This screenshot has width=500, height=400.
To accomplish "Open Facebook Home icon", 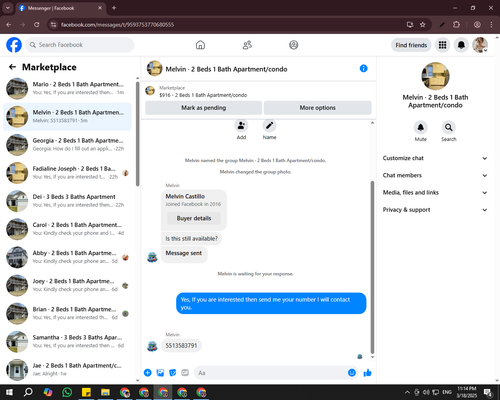I will coord(200,45).
